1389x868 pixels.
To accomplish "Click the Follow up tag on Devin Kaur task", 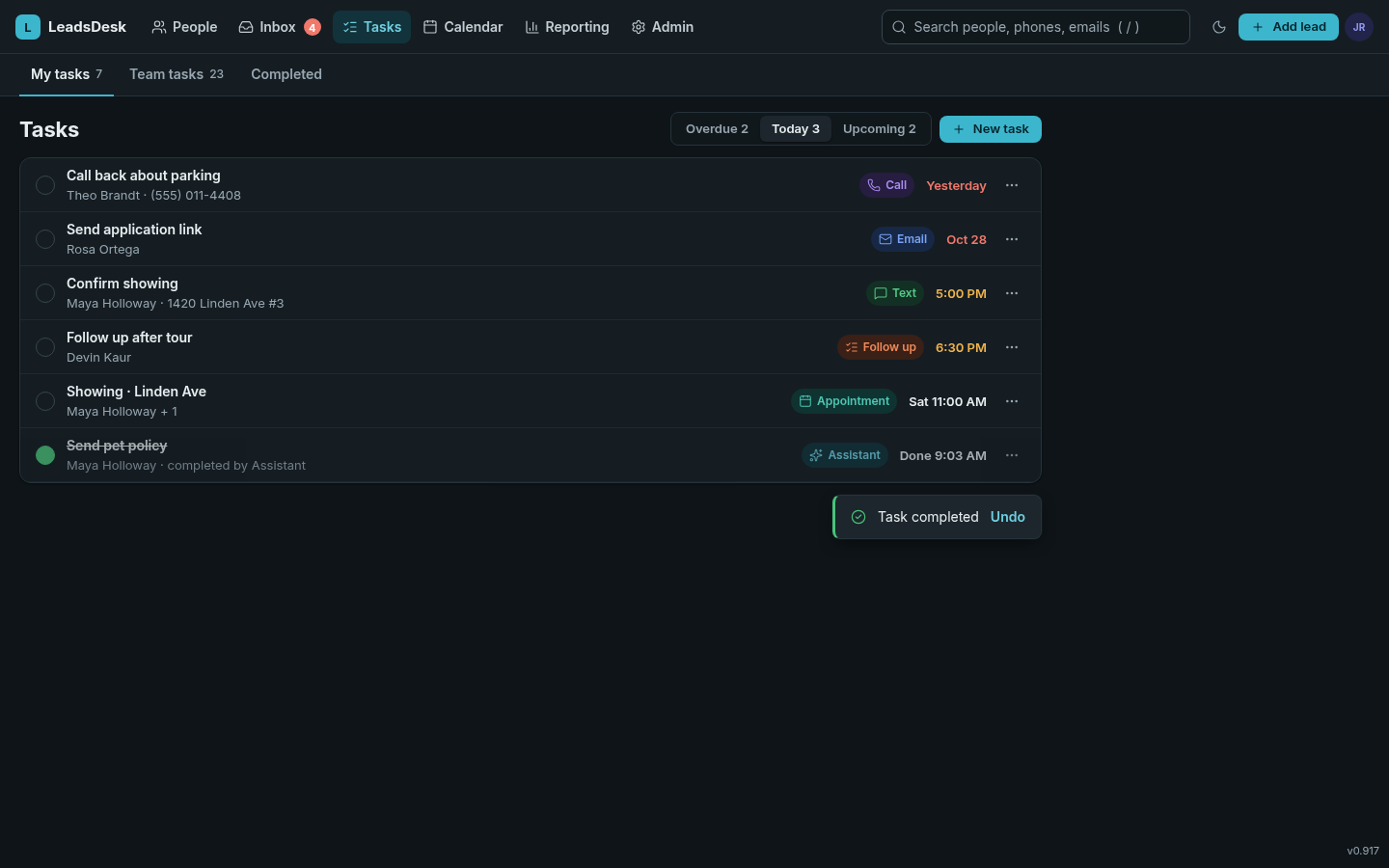I will 881,347.
